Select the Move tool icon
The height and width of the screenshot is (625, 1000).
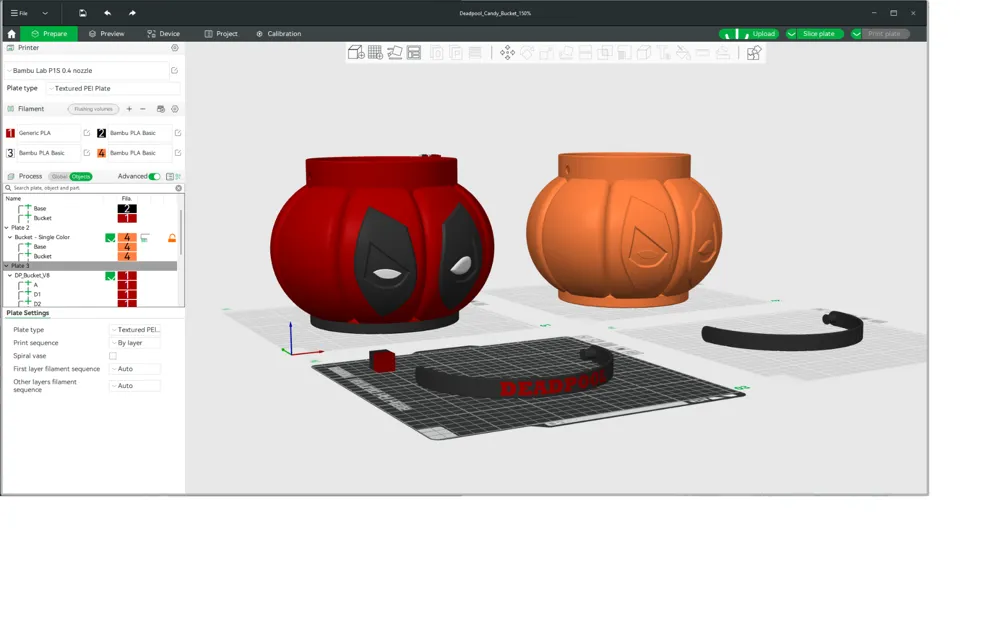[507, 53]
